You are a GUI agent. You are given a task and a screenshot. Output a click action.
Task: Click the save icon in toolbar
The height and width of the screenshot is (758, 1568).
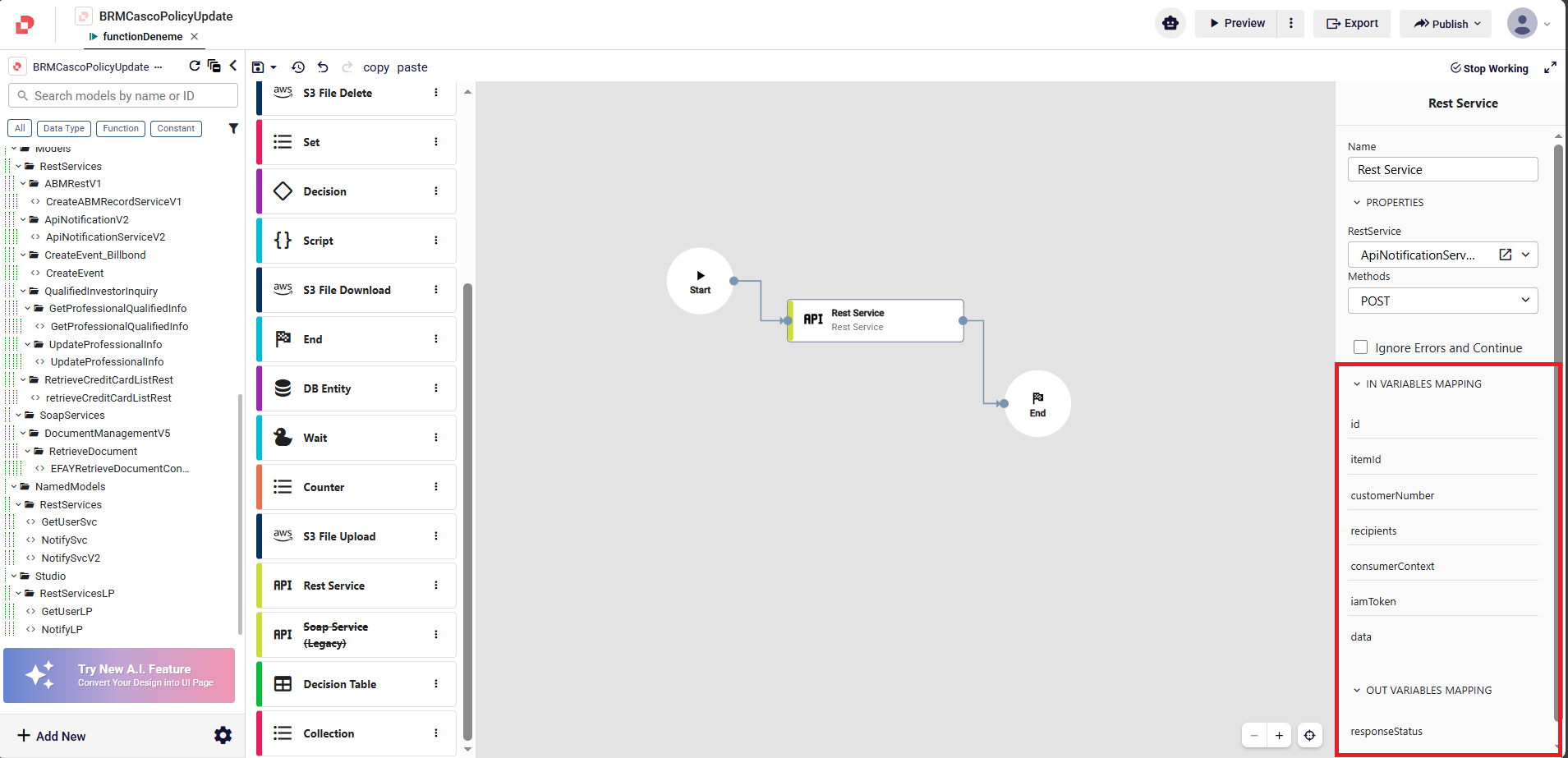(258, 67)
